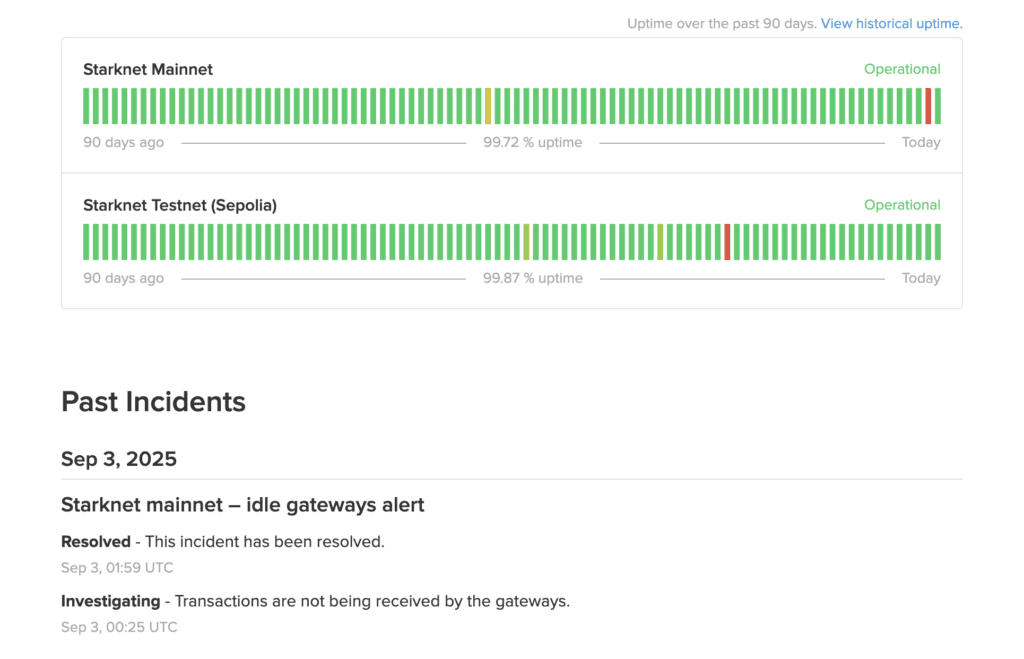Click the first bar of Sepolia Testnet timeline
Viewport: 1024px width, 659px height.
[x=86, y=242]
